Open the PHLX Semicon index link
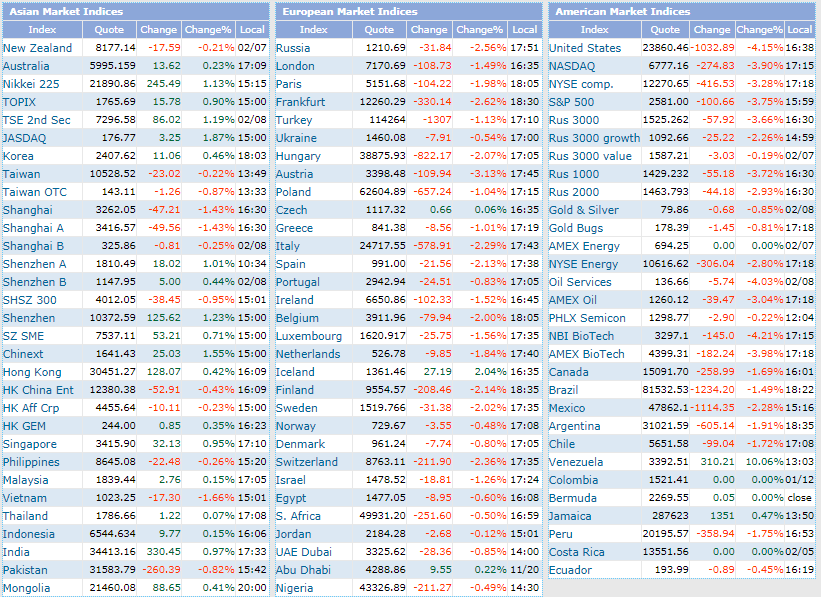Viewport: 821px width, 597px height. coord(587,318)
